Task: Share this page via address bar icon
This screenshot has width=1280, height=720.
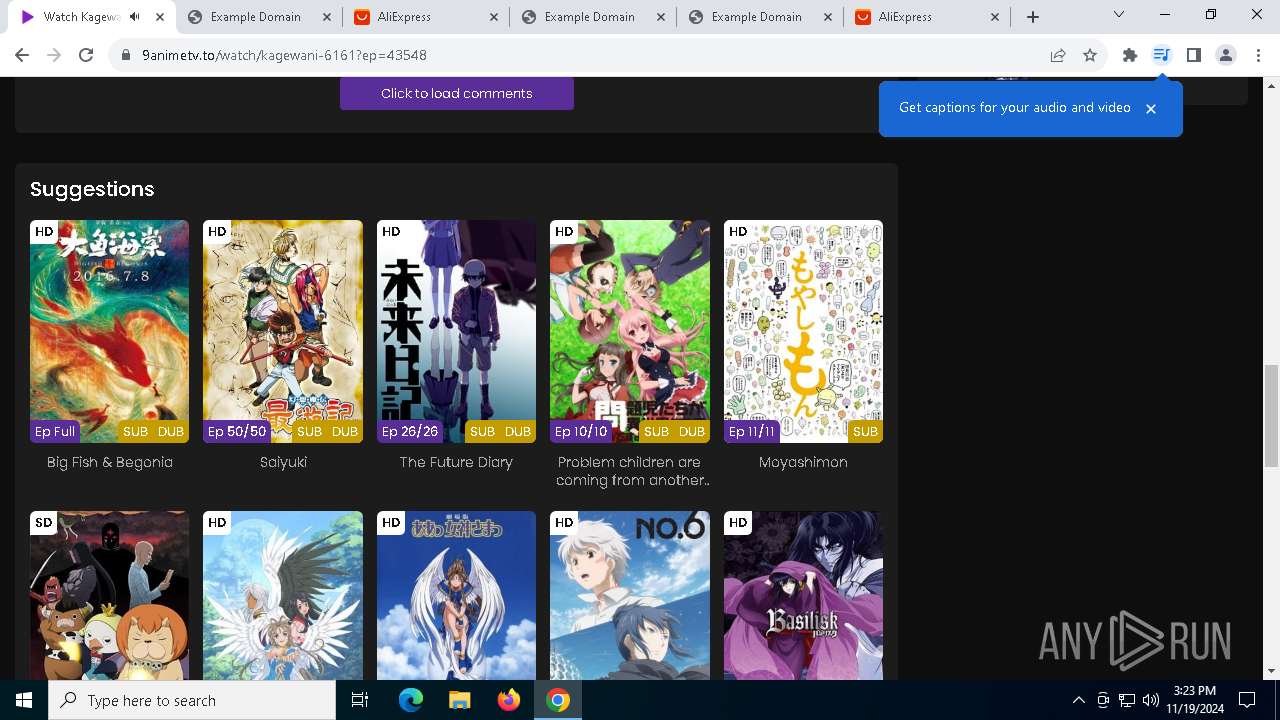Action: 1058,55
